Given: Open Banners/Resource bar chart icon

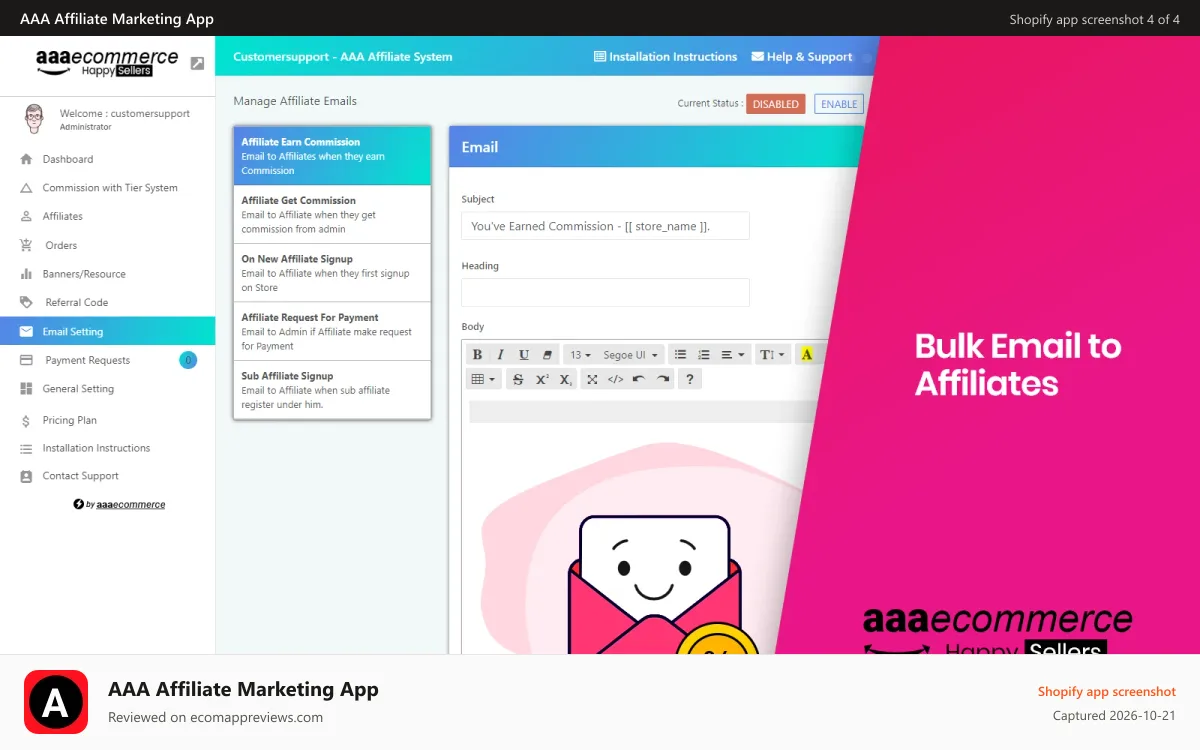Looking at the screenshot, I should coord(26,274).
